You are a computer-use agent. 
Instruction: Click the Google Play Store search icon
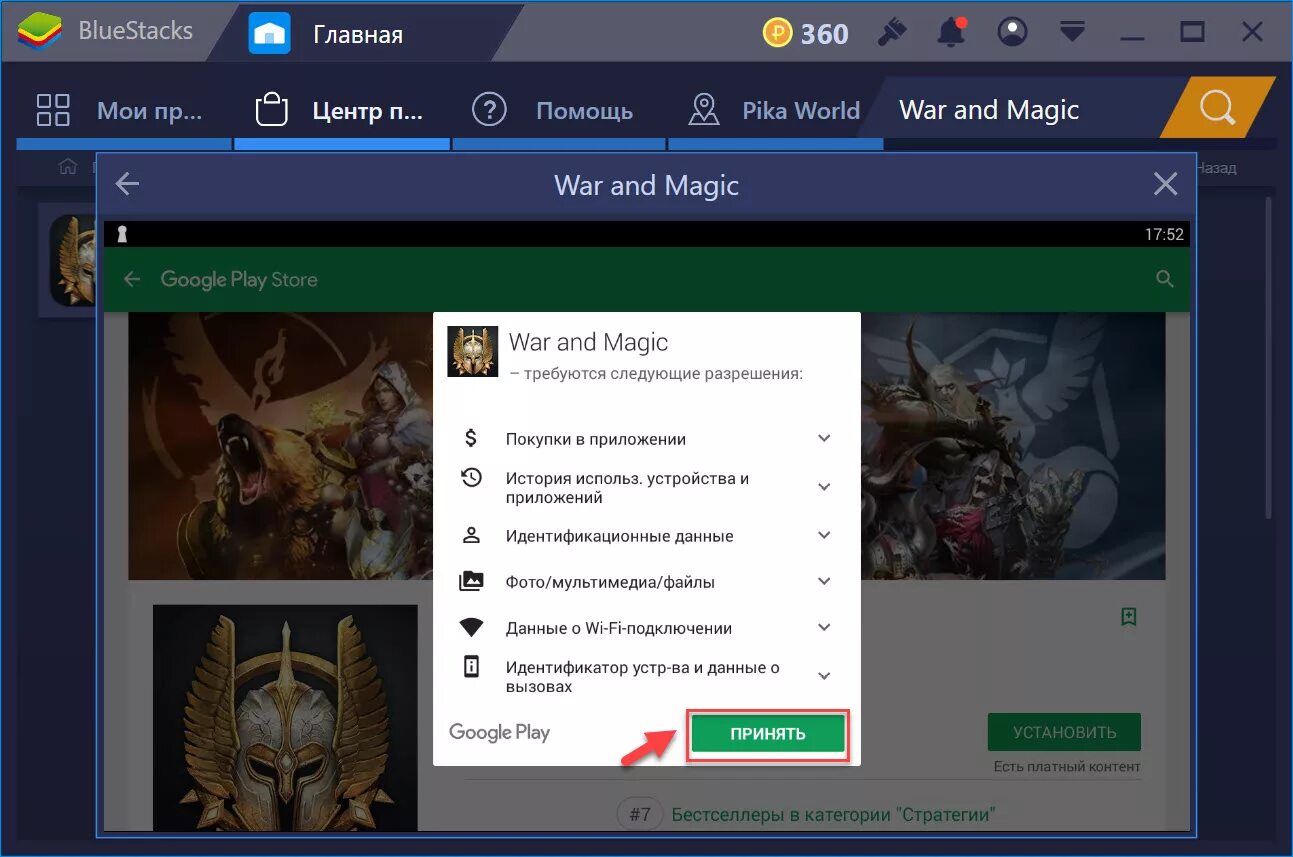(x=1165, y=279)
